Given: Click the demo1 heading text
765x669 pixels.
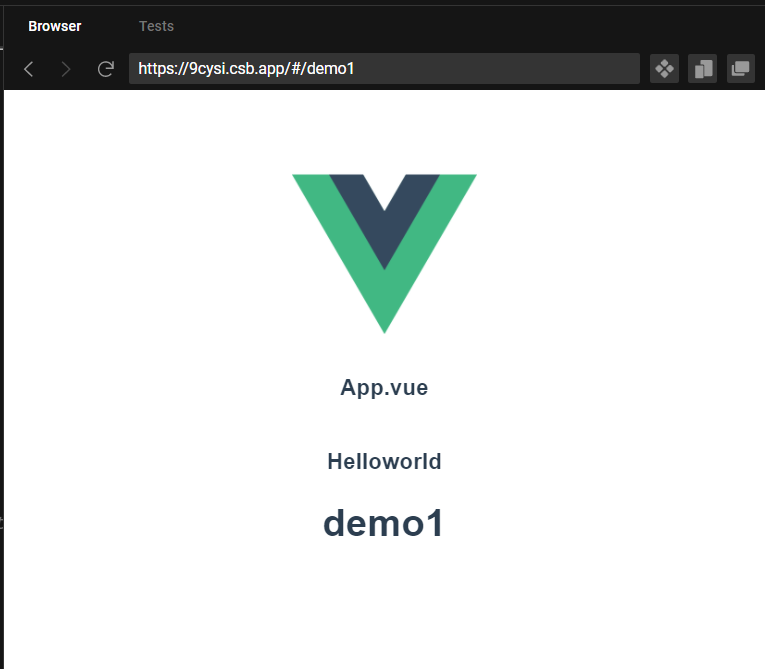Looking at the screenshot, I should 384,523.
